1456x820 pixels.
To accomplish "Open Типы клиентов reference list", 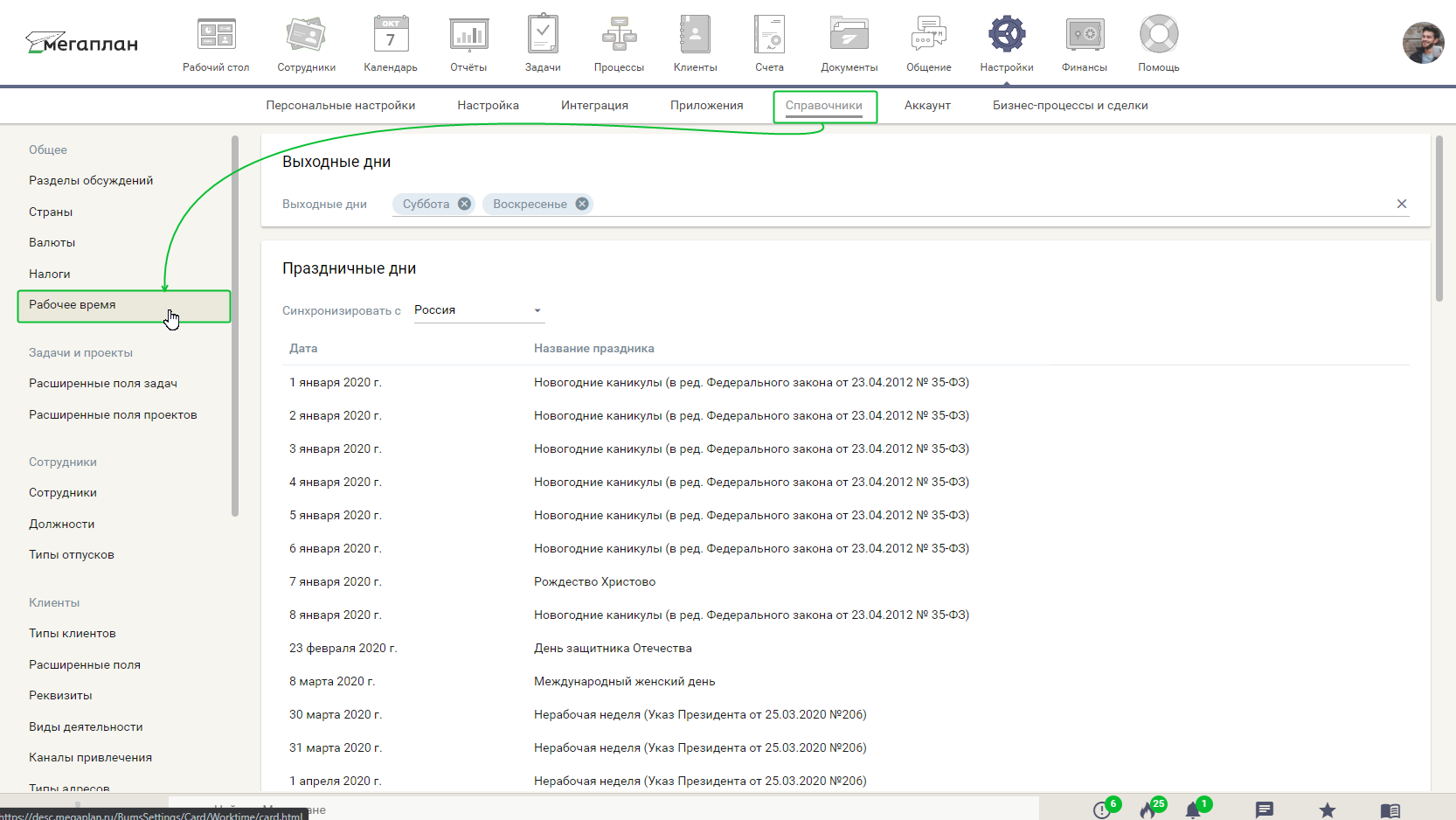I will click(73, 634).
